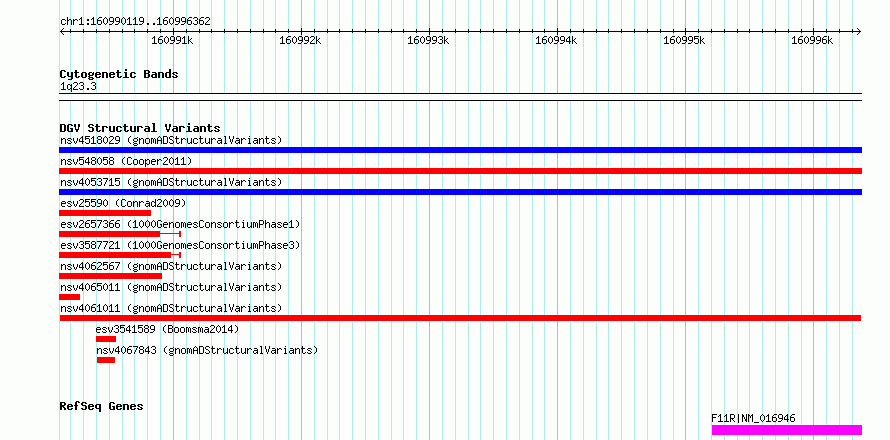Click the DGV Structural Variants heading
The width and height of the screenshot is (890, 440).
tap(140, 128)
